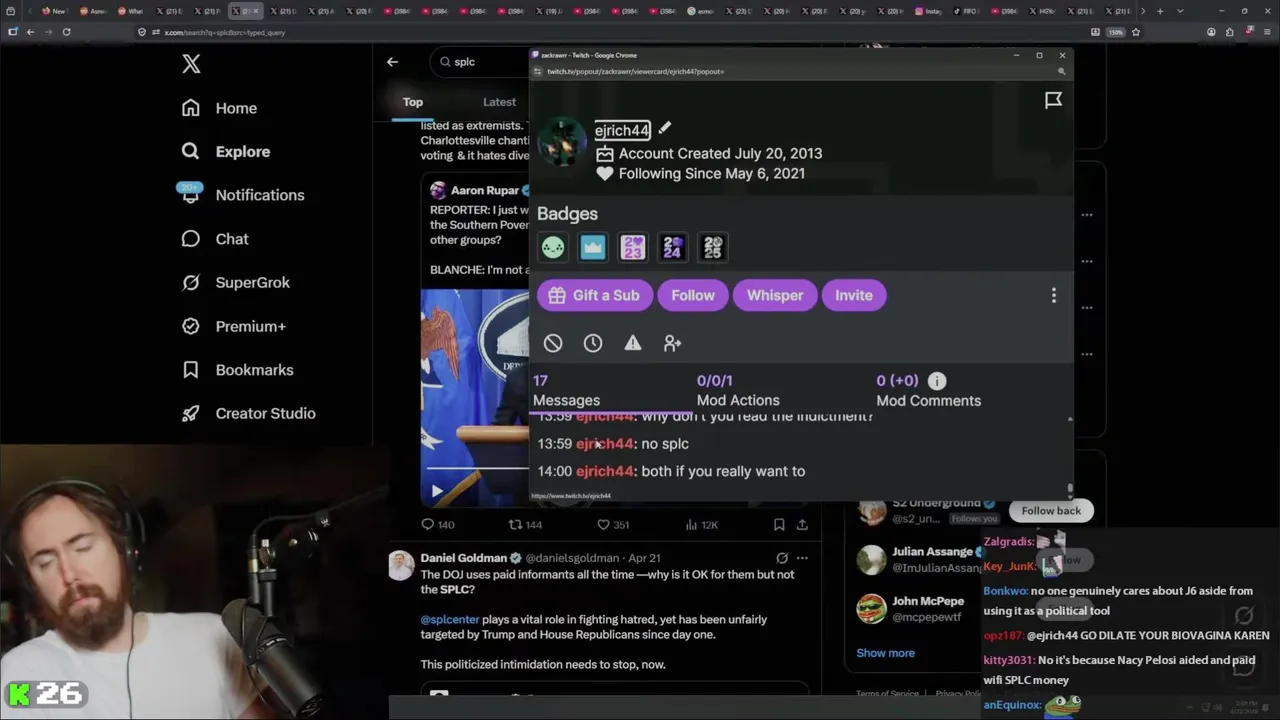
Task: Click the warn user triangle icon
Action: point(633,343)
